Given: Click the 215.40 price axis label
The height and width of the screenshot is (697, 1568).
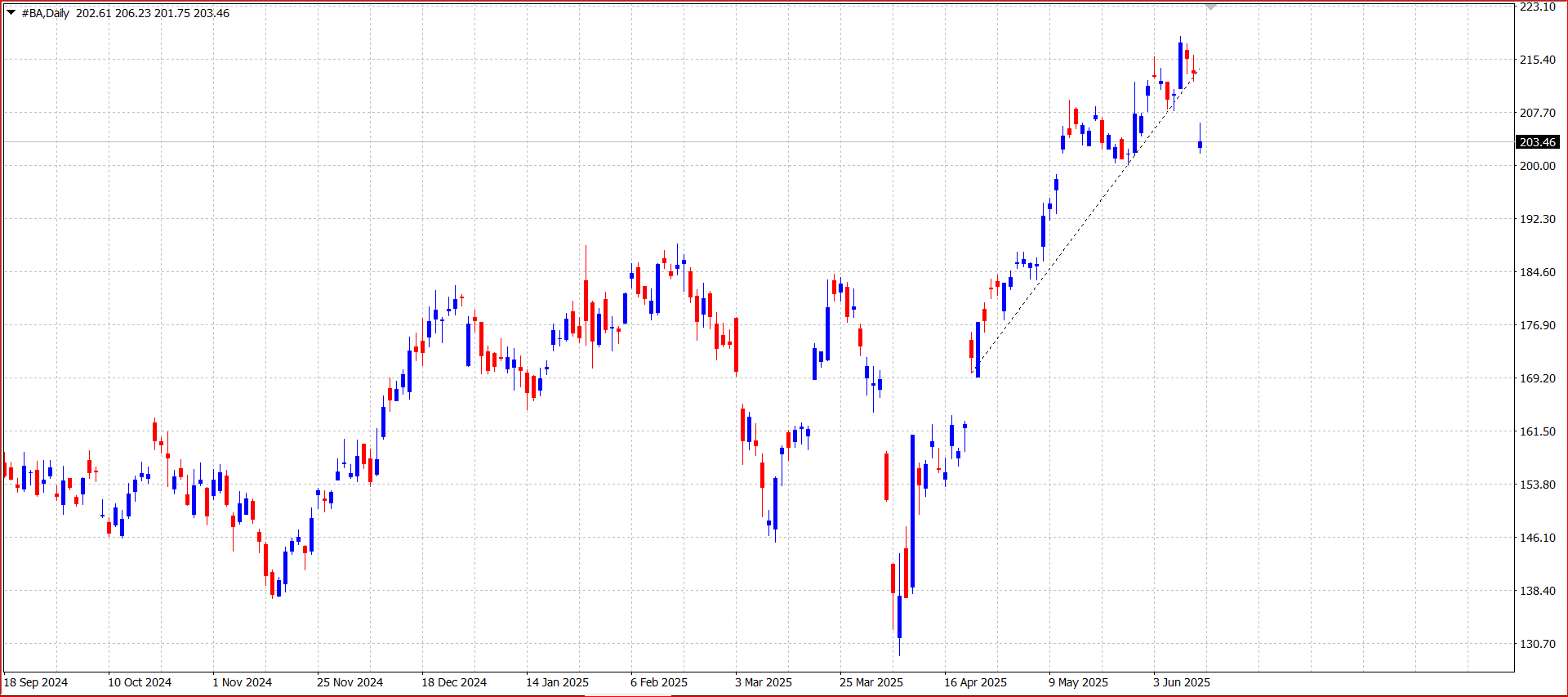Looking at the screenshot, I should click(1537, 60).
